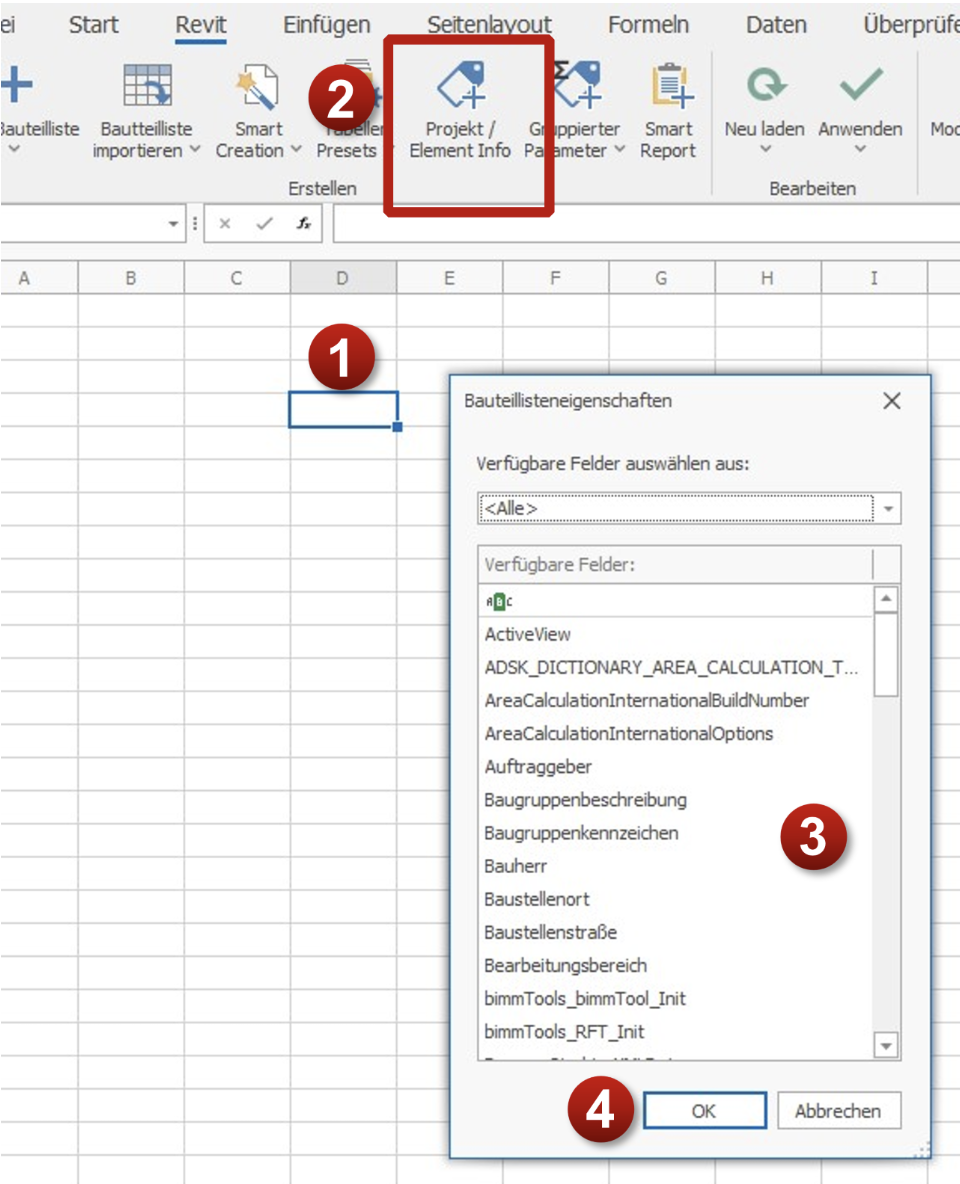
Task: Select Baustellenstraße field
Action: 675,933
